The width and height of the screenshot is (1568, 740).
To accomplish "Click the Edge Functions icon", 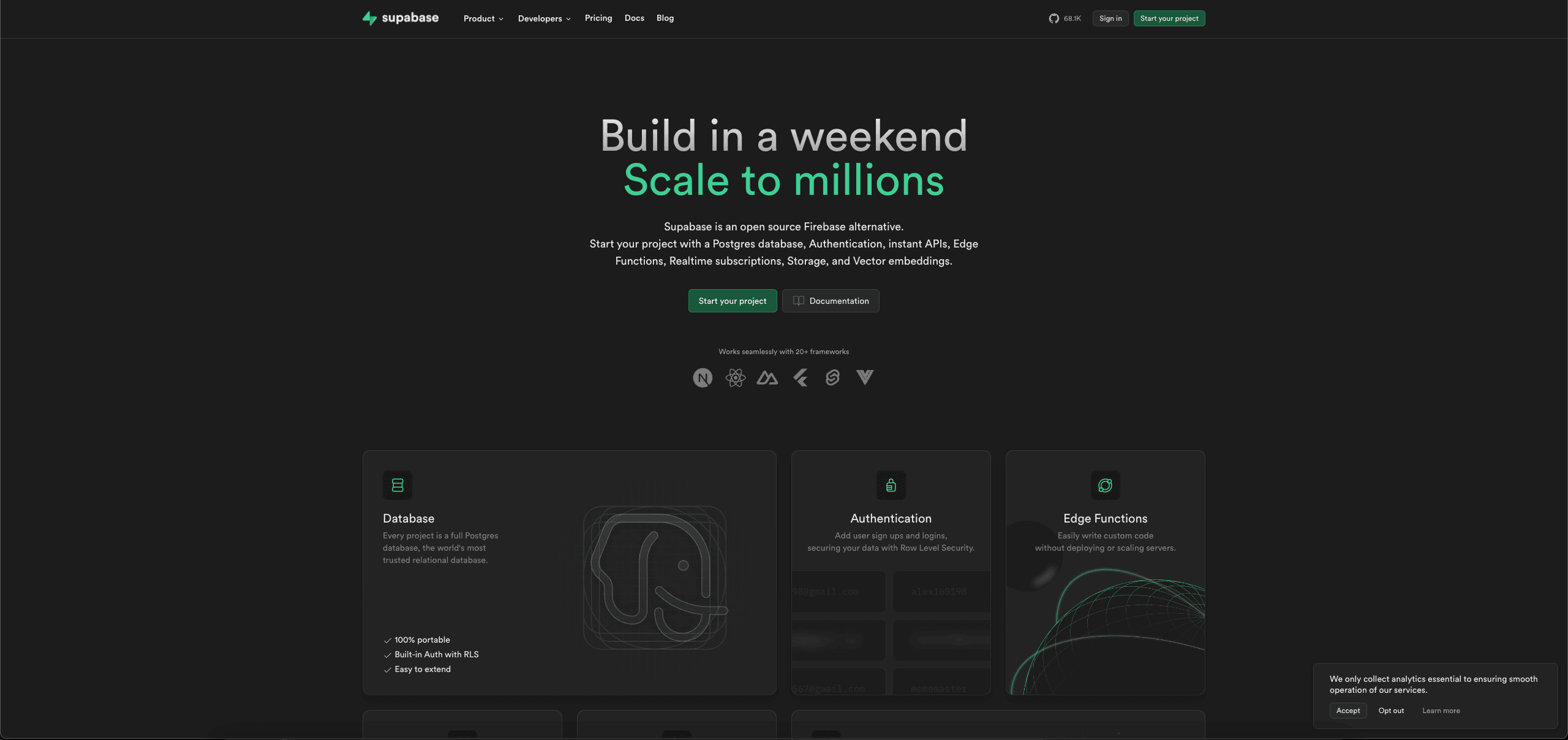I will pos(1106,485).
